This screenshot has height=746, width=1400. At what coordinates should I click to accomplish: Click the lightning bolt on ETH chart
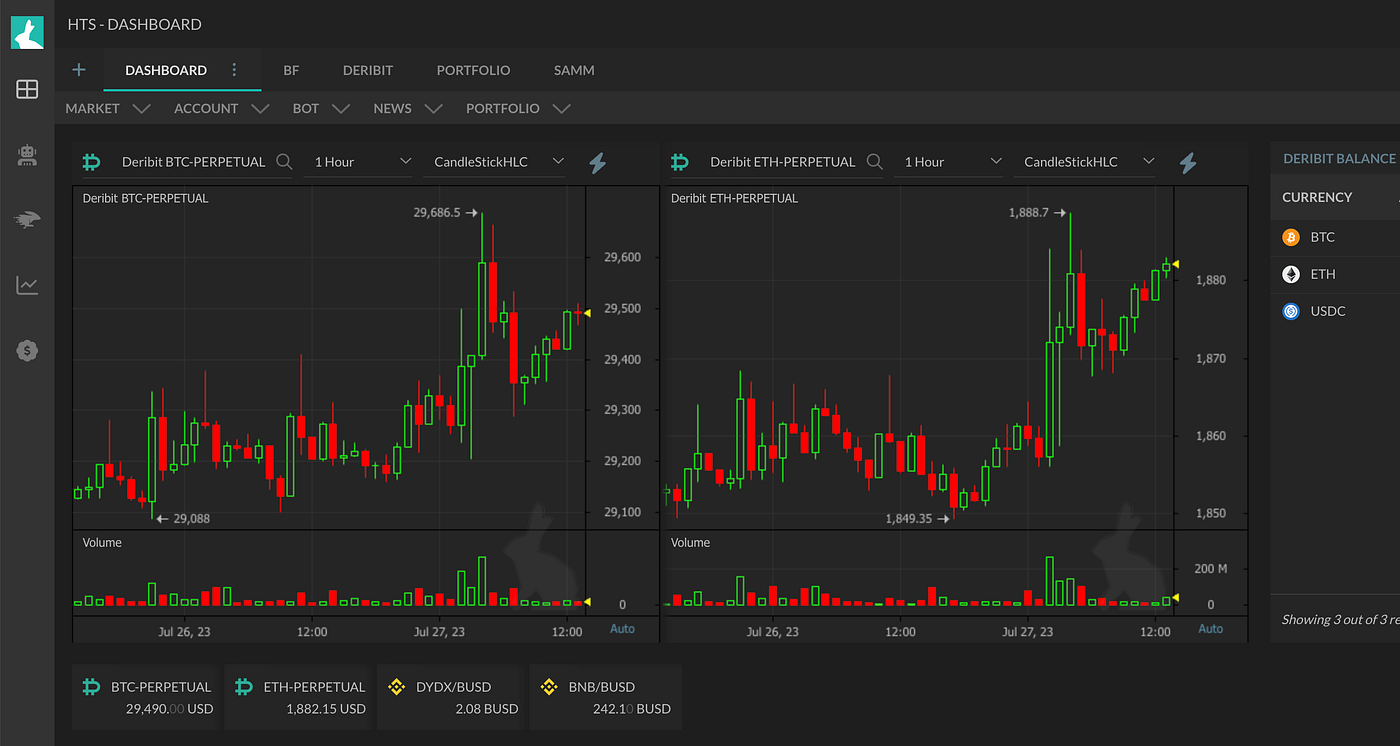tap(1187, 162)
